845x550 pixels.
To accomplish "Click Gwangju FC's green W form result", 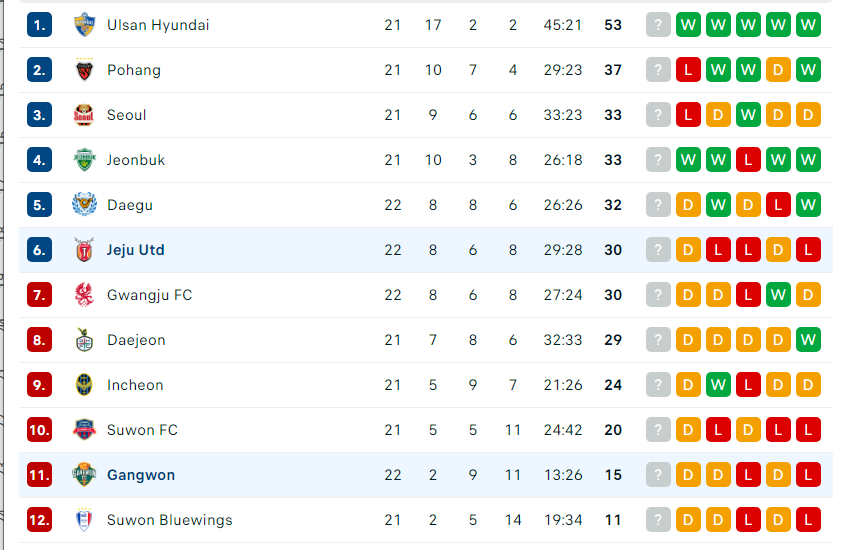I will coord(778,295).
